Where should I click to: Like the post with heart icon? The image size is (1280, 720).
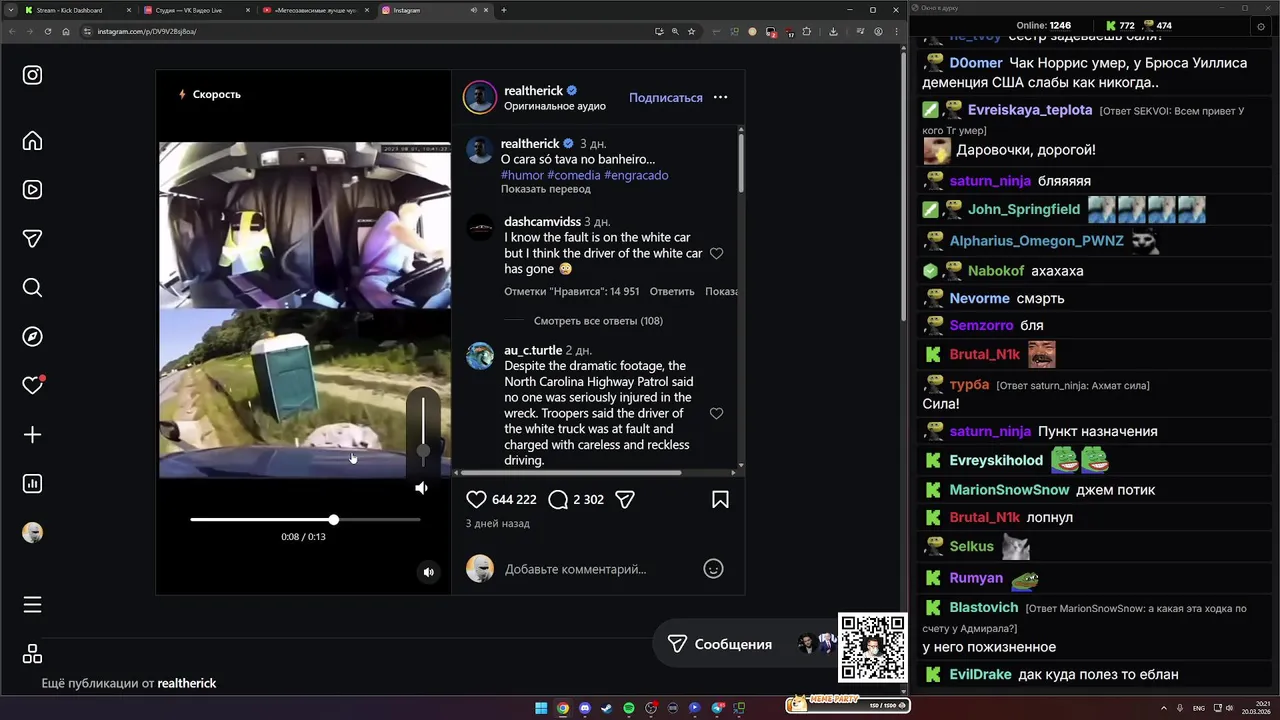[477, 499]
